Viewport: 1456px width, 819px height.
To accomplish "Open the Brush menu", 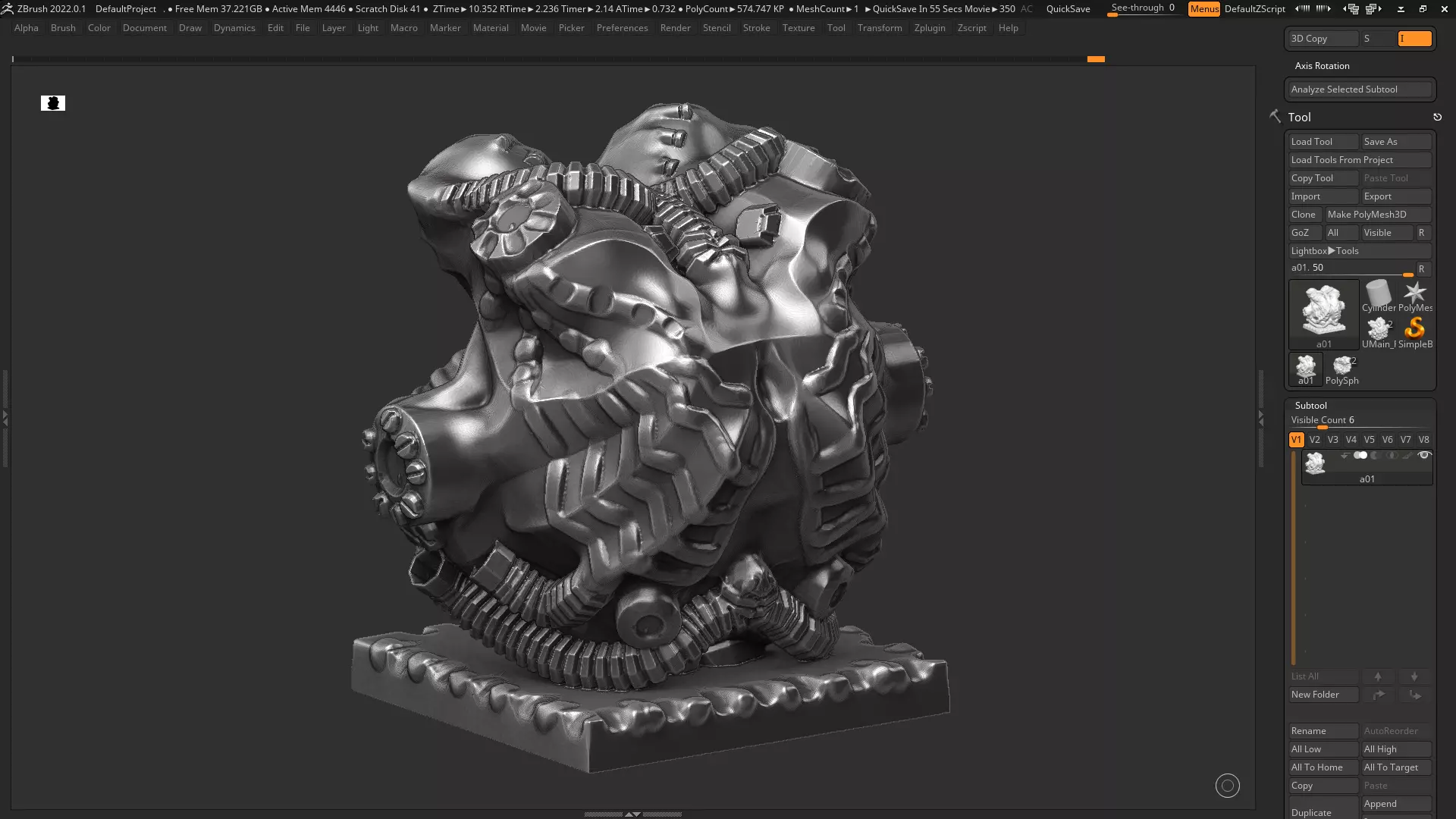I will tap(63, 28).
